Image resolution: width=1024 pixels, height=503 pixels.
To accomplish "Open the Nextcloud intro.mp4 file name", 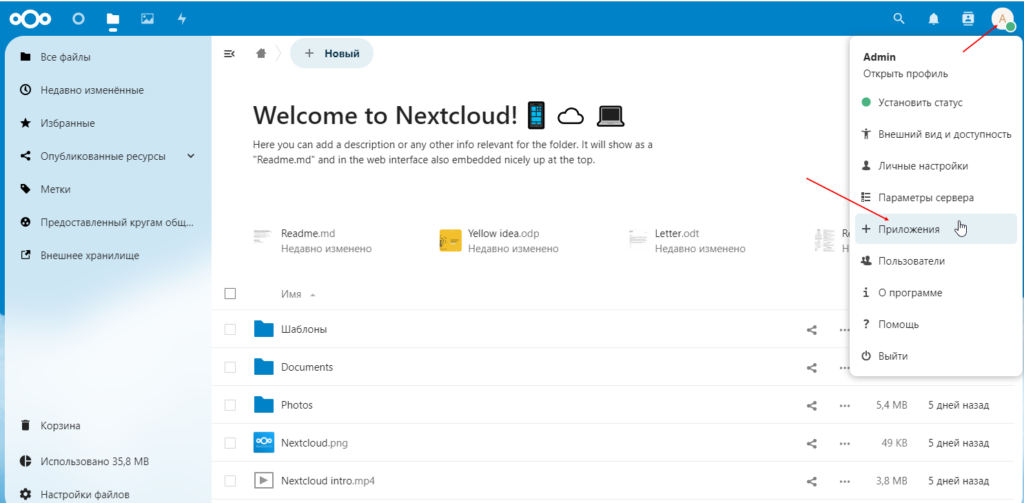I will (x=328, y=481).
